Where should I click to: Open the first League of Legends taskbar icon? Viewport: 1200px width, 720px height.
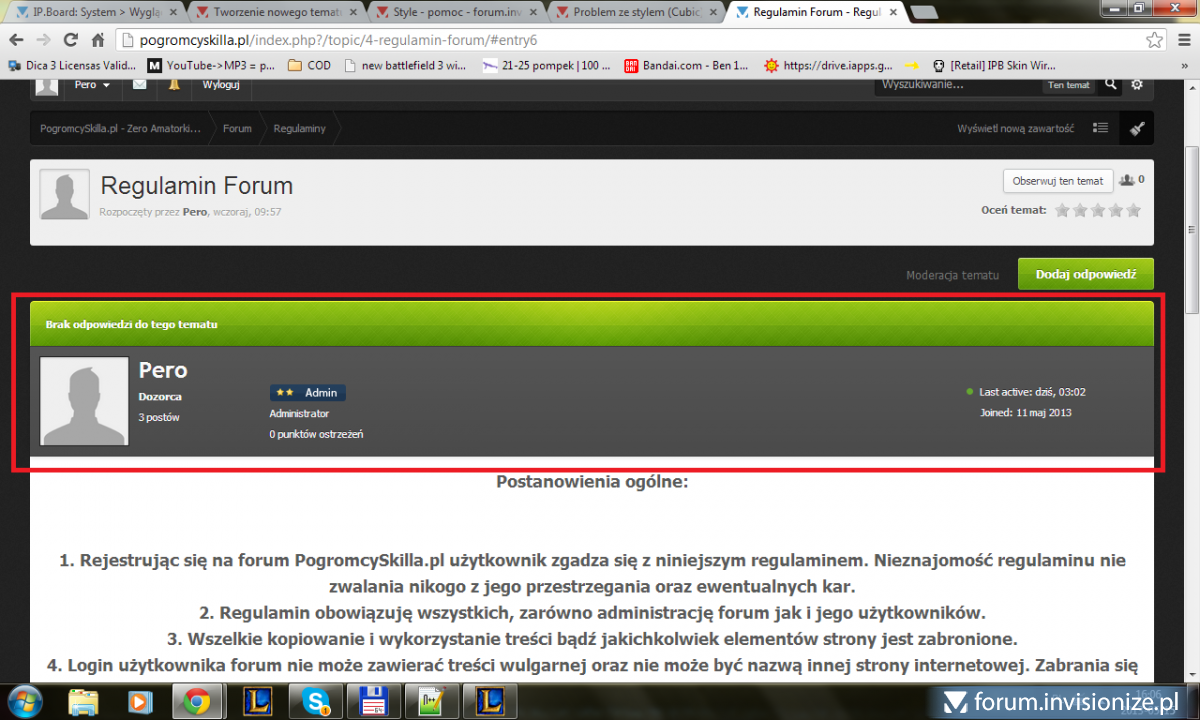(257, 702)
